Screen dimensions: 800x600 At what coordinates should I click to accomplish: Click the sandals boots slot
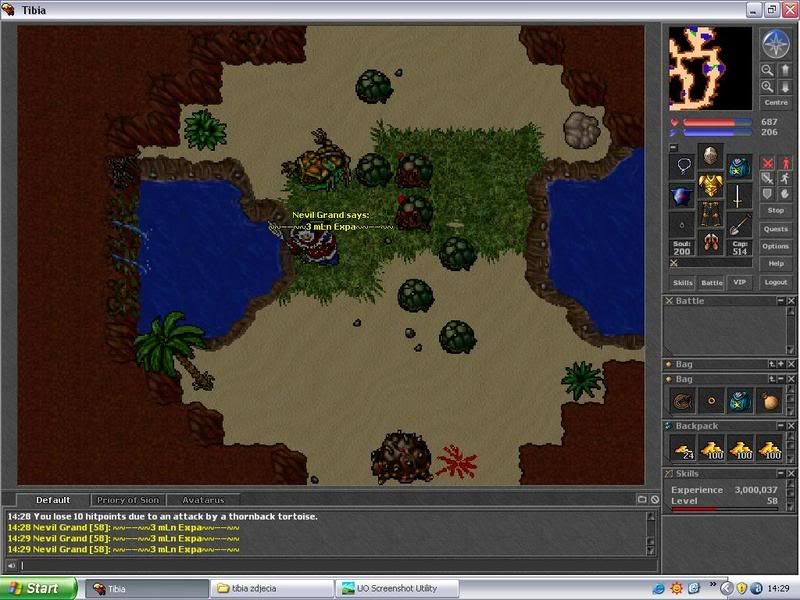click(710, 242)
